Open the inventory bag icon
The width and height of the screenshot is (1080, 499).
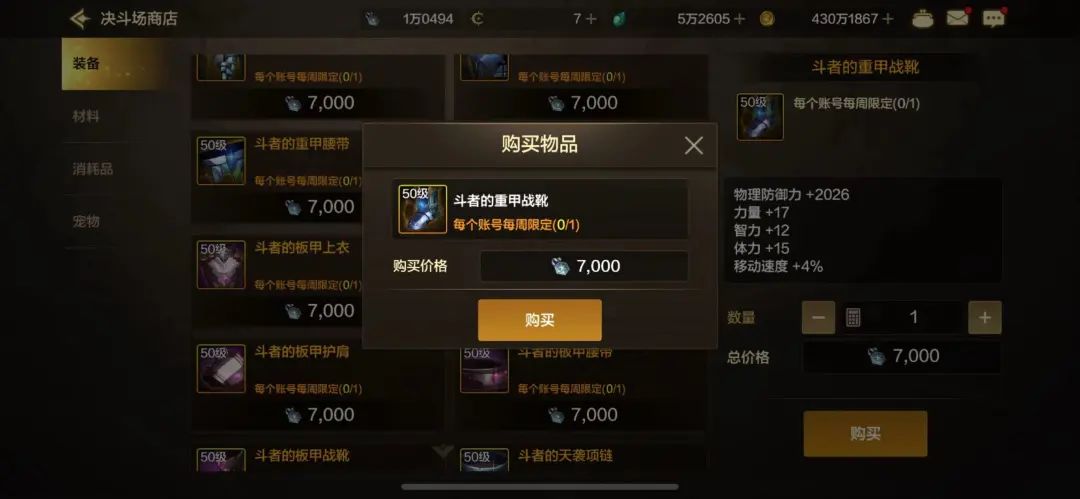click(x=922, y=19)
